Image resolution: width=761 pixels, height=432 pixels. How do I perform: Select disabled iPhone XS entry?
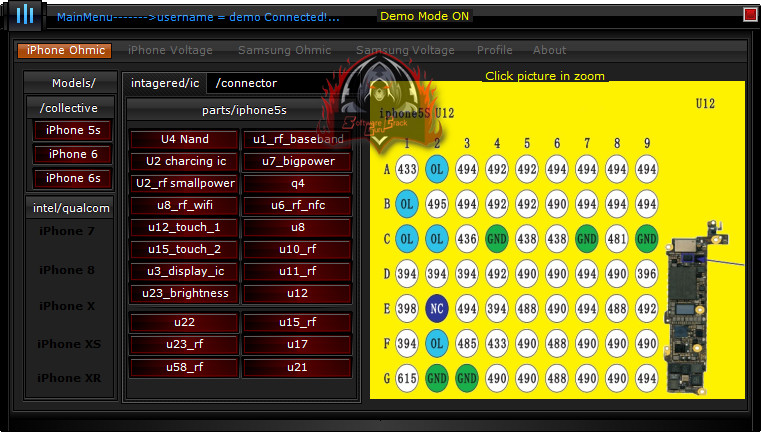pyautogui.click(x=69, y=344)
